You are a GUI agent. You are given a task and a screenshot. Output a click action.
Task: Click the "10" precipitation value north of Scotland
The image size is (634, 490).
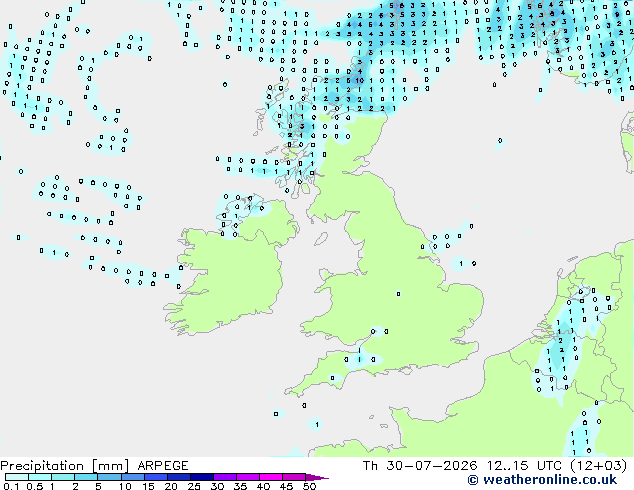360,80
